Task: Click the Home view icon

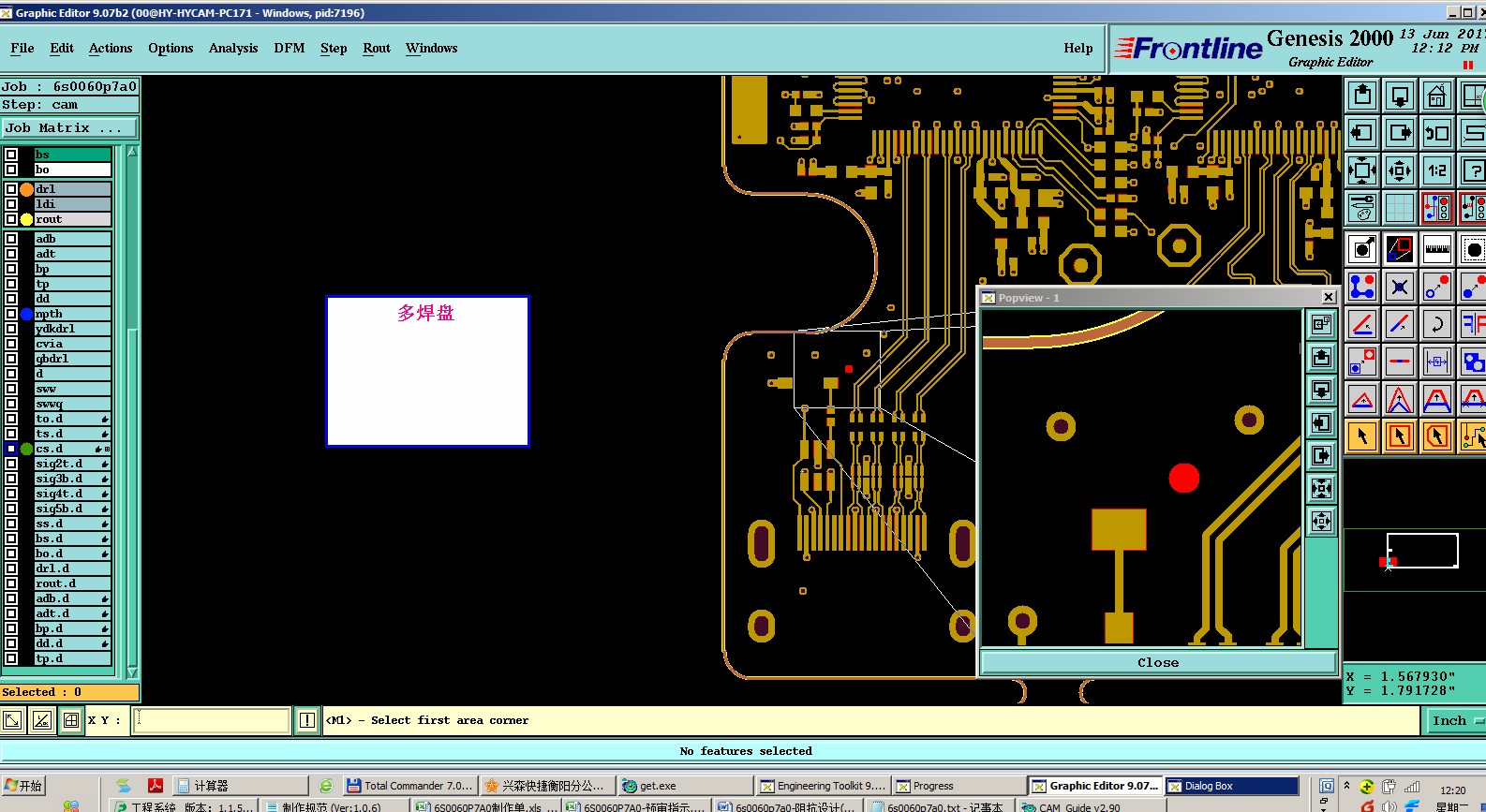Action: [x=1437, y=96]
